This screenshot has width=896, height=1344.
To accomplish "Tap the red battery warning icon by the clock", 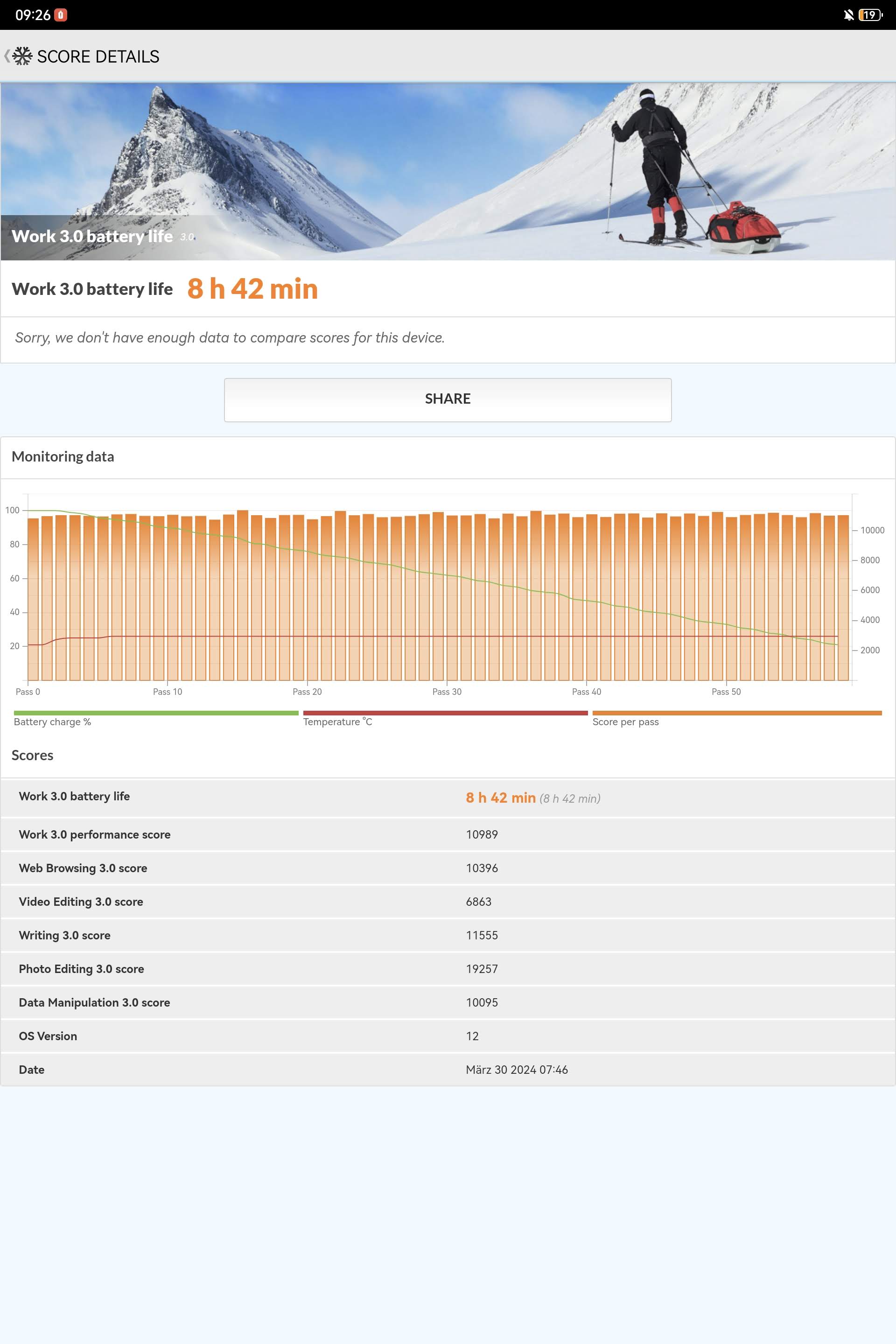I will click(x=61, y=15).
